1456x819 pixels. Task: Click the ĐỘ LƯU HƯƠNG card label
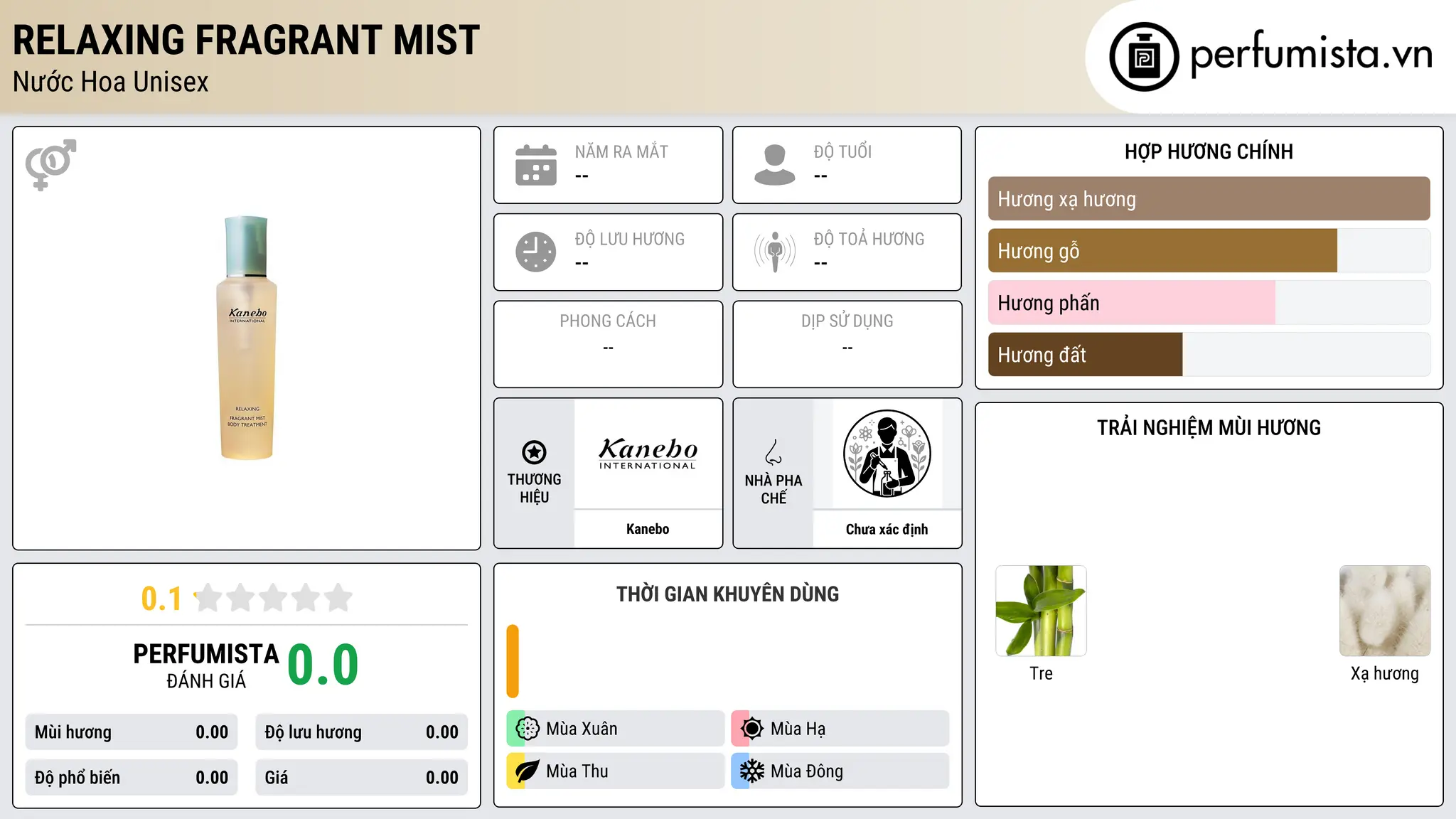[630, 239]
